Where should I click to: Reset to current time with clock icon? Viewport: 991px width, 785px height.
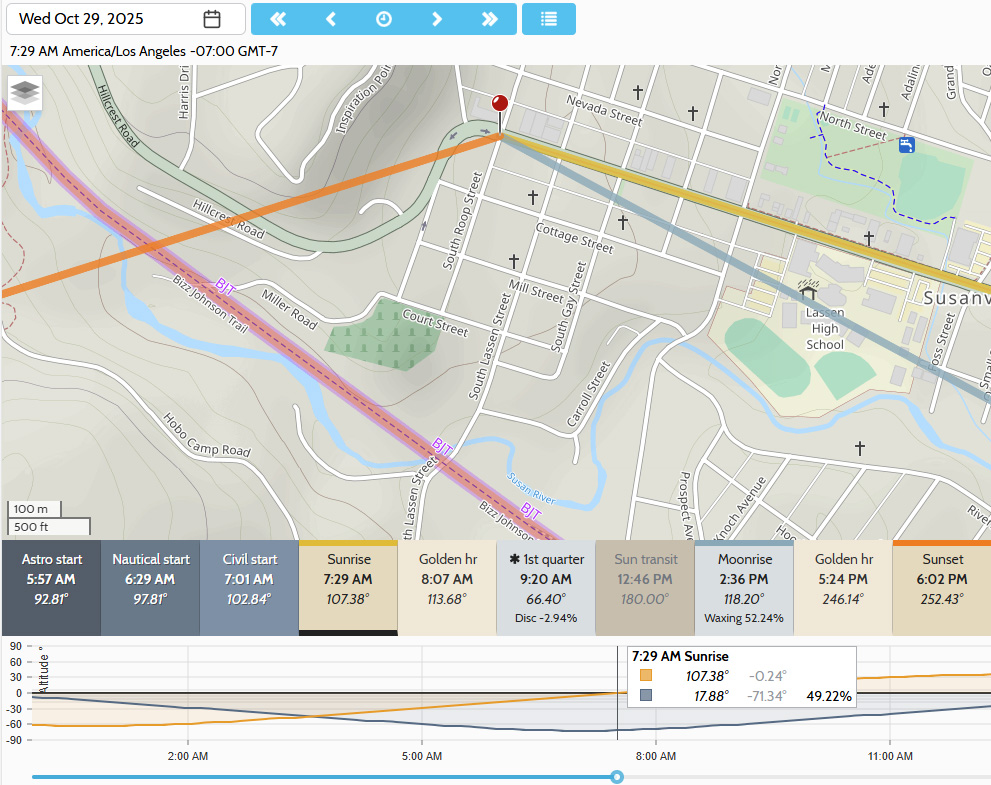click(384, 19)
